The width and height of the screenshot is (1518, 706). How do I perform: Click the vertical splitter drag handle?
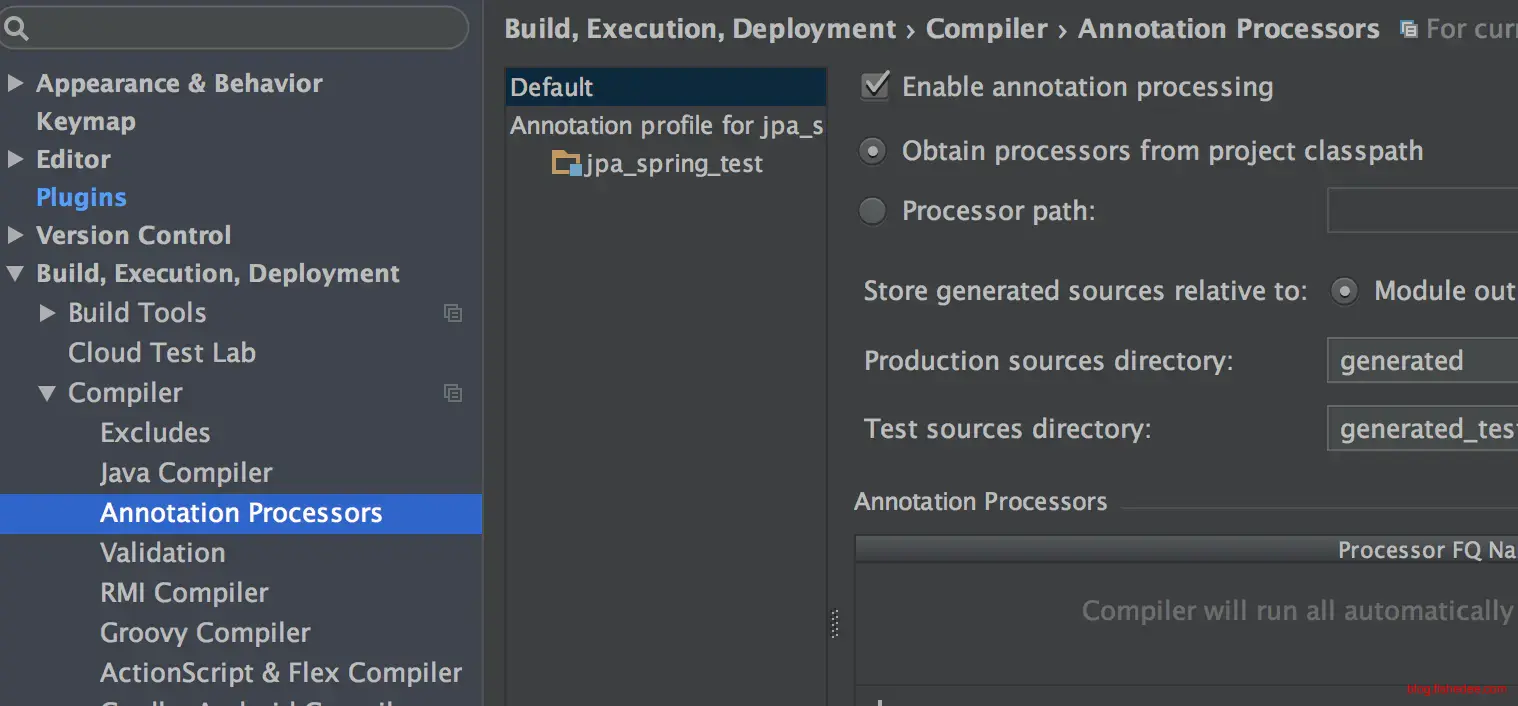pyautogui.click(x=835, y=624)
